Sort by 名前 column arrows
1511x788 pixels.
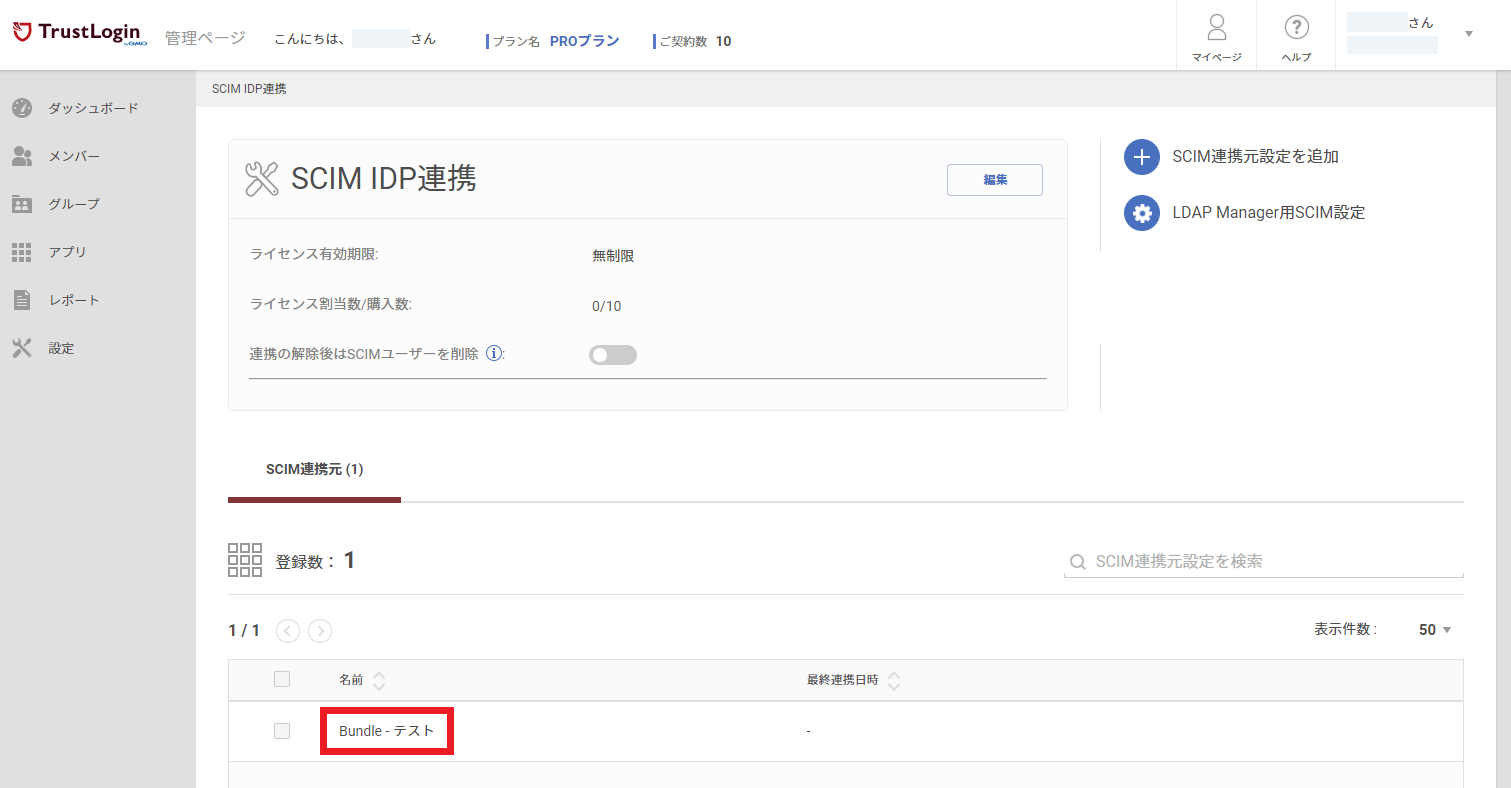[379, 681]
